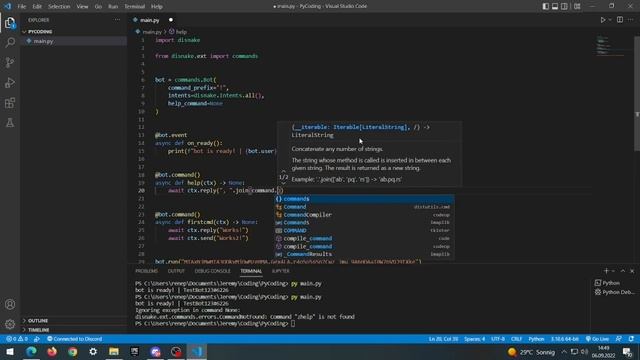This screenshot has height=360, width=640.
Task: Change CRLF end of line sequence
Action: pyautogui.click(x=516, y=339)
